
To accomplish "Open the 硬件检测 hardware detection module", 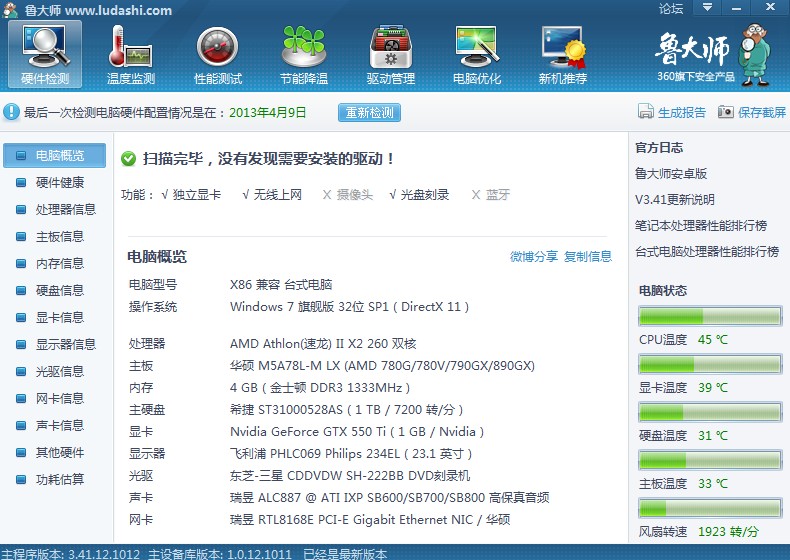I will 44,54.
